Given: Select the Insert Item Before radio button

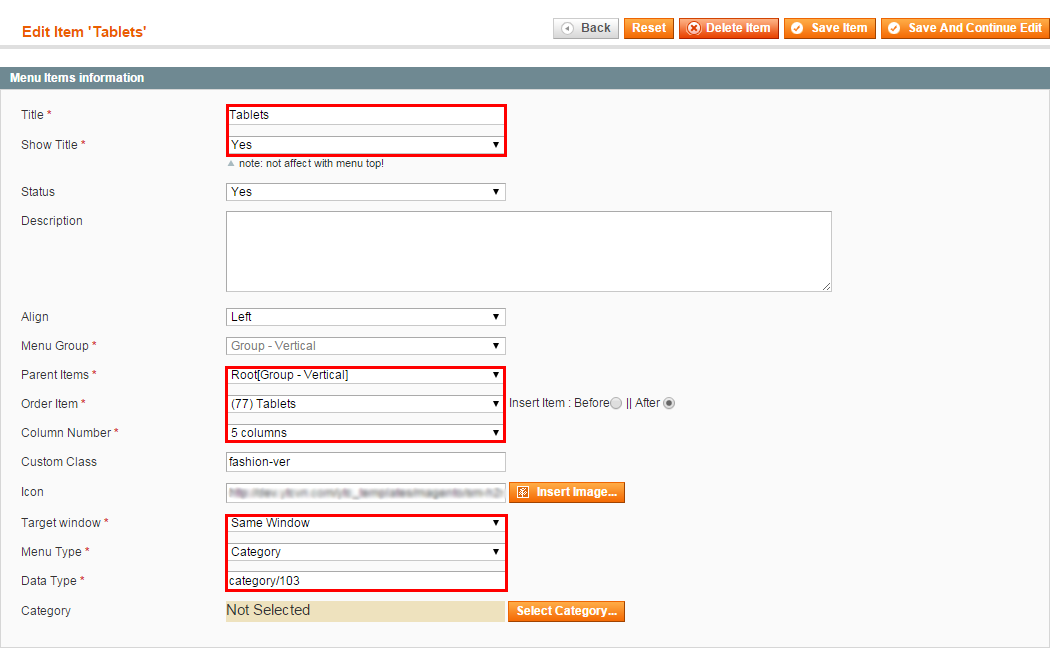Looking at the screenshot, I should [616, 403].
